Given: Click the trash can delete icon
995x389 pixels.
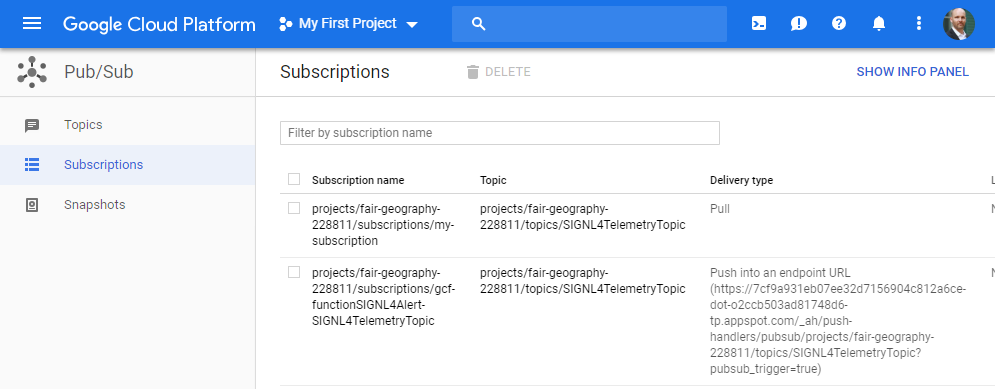Looking at the screenshot, I should tap(473, 72).
